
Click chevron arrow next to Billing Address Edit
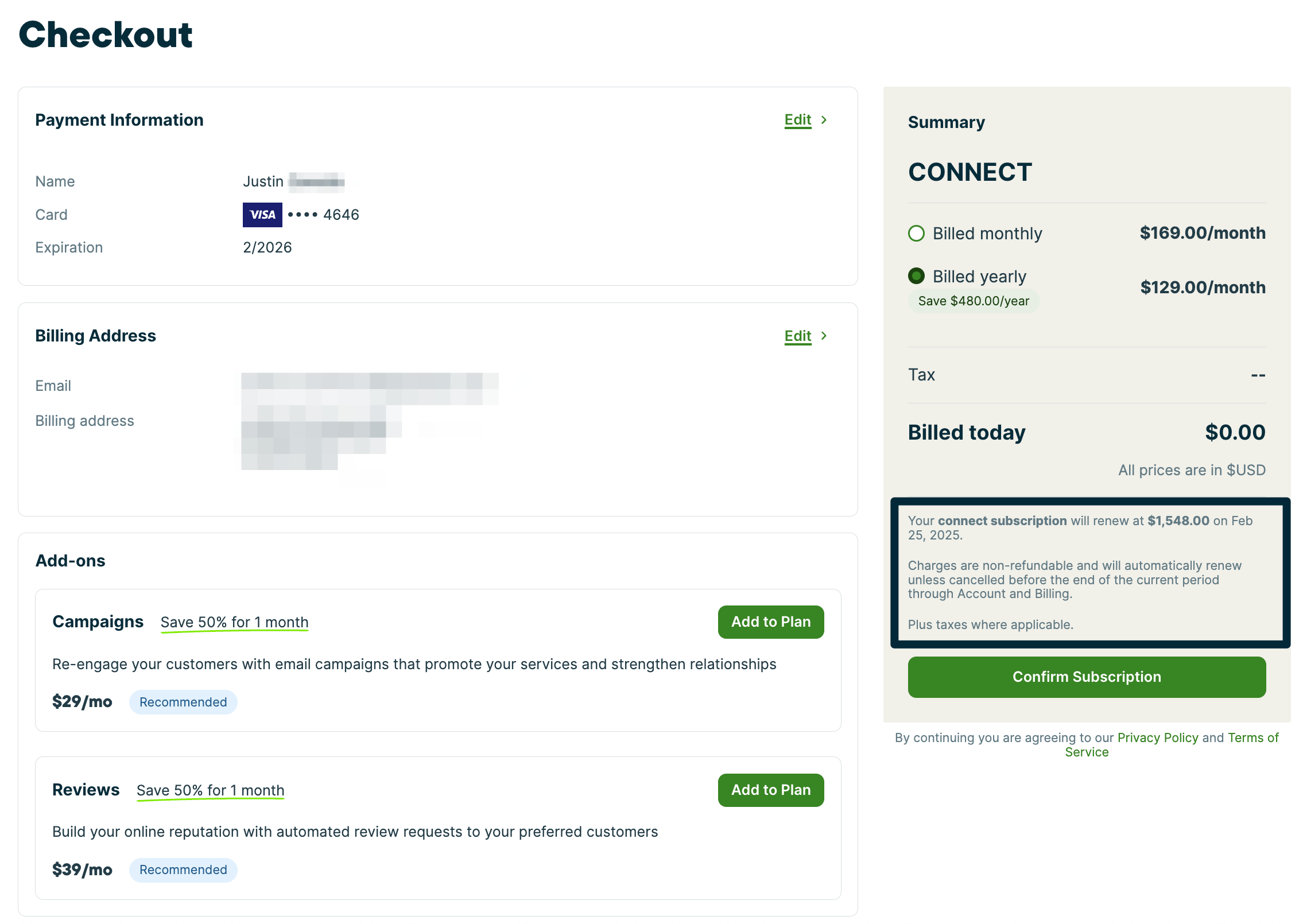coord(824,336)
